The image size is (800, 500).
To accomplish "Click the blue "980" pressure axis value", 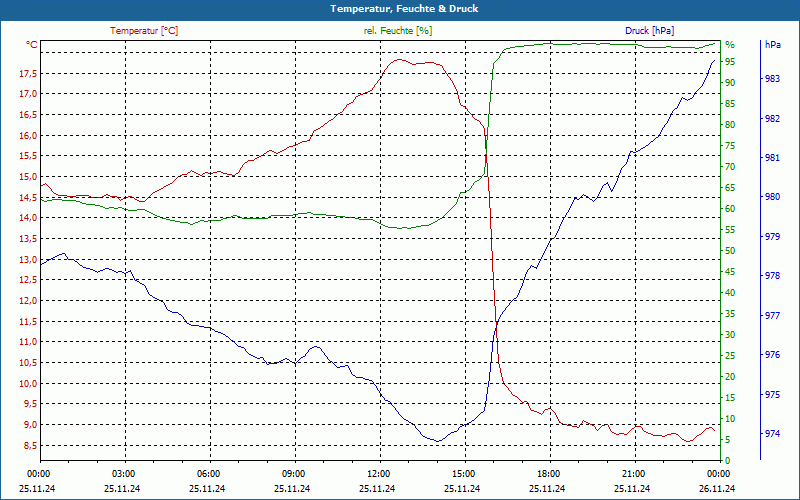I will pyautogui.click(x=772, y=197).
